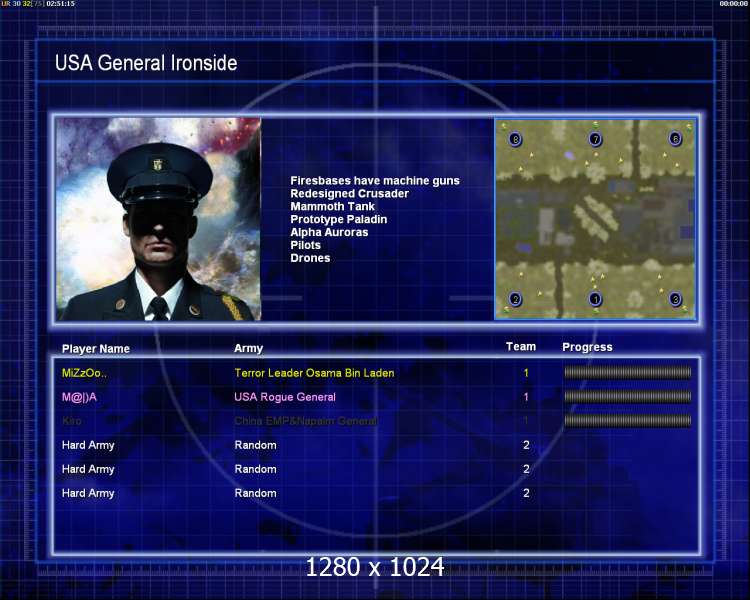Click 'Terror Leader Osama Bin Laden' army entry

(314, 373)
